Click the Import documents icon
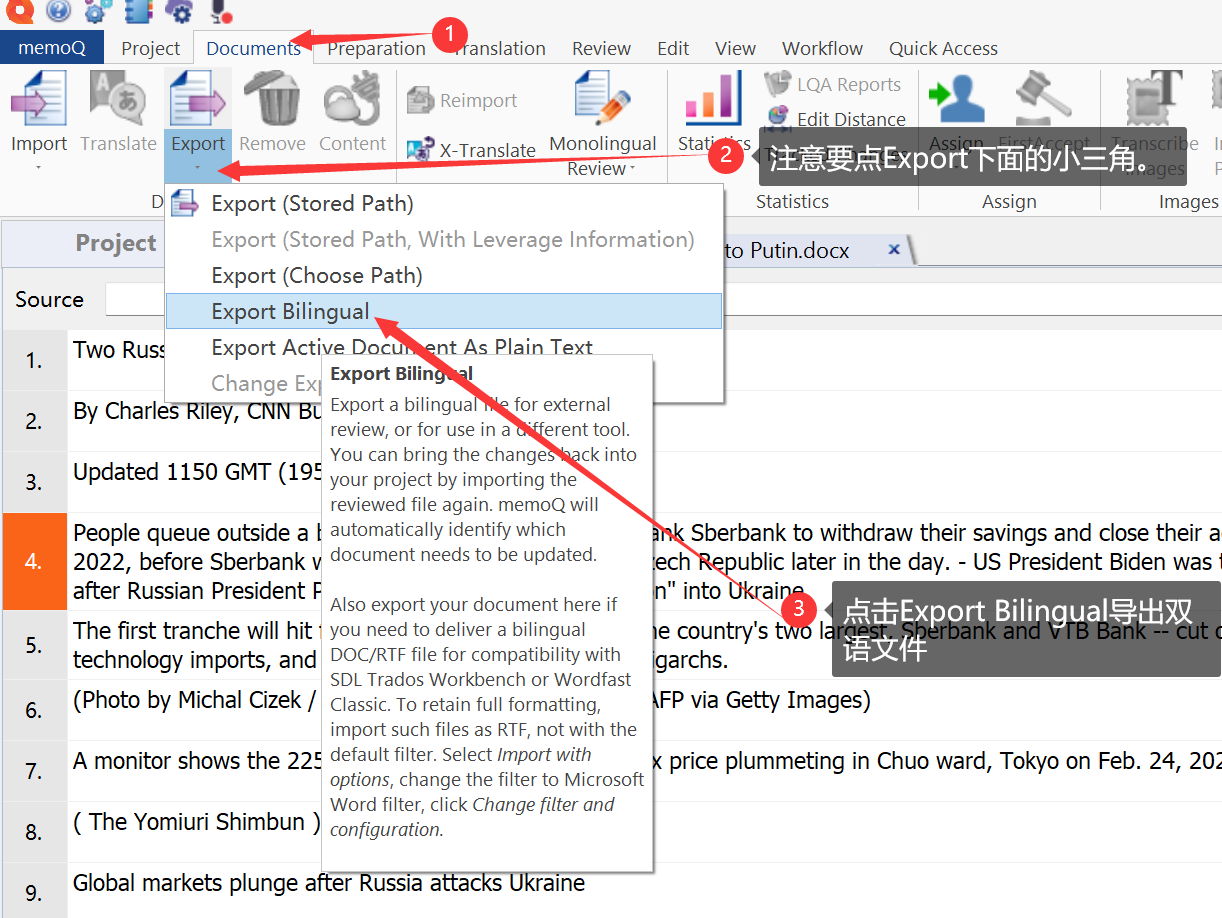Image resolution: width=1222 pixels, height=918 pixels. coord(38,100)
